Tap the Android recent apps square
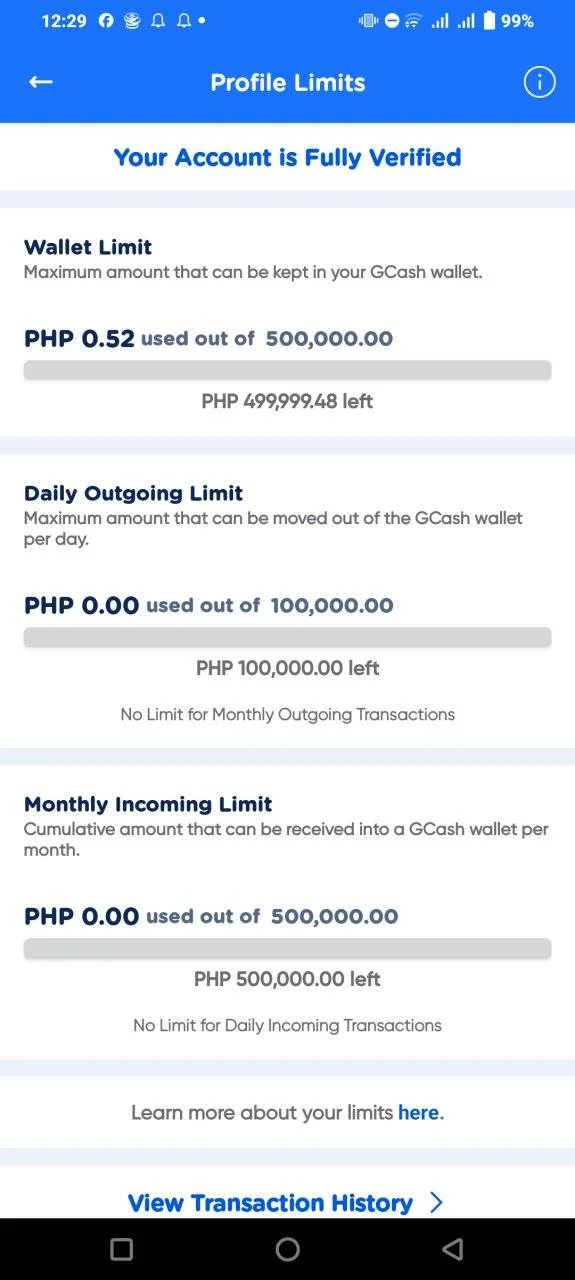 click(x=121, y=1249)
